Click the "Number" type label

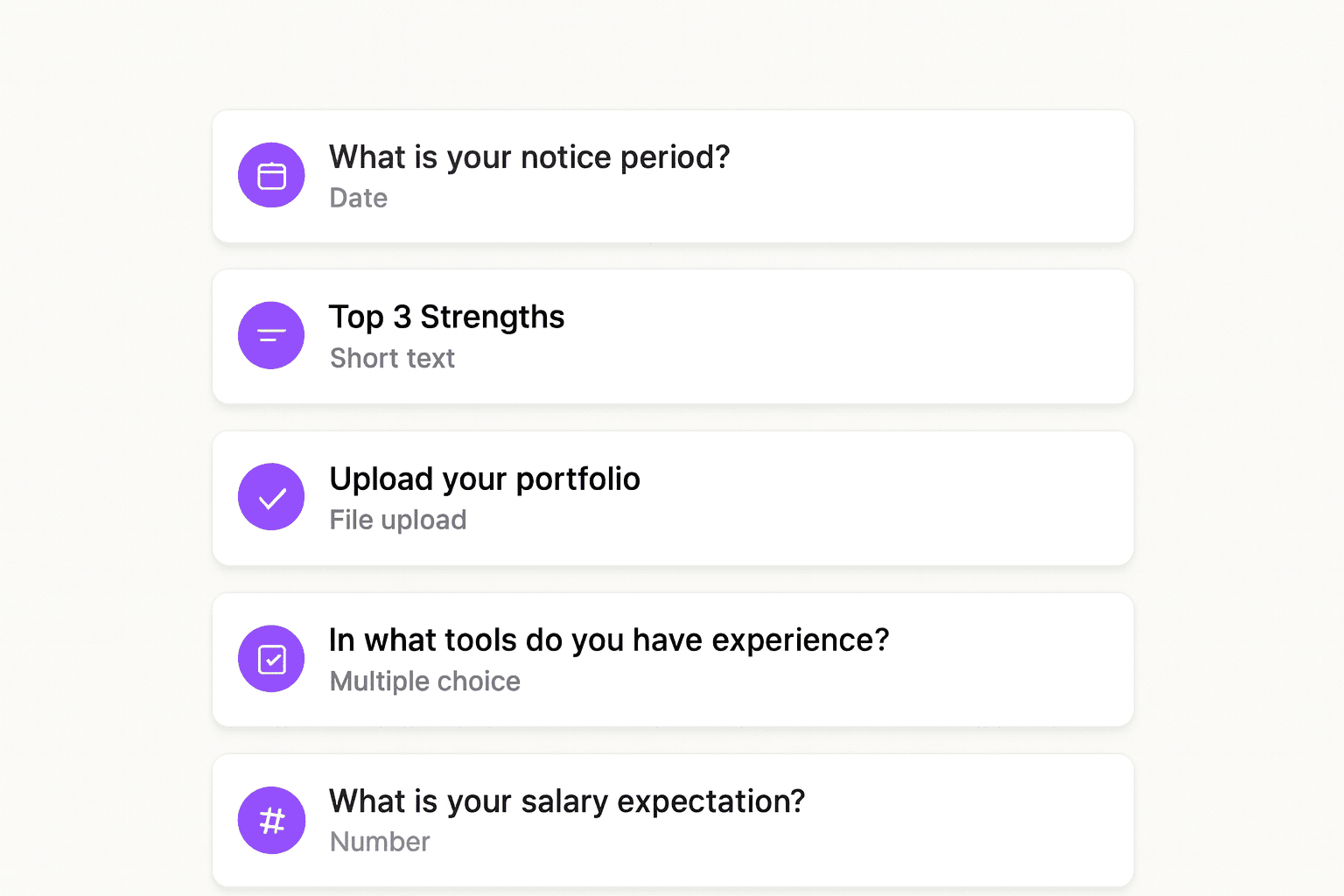[380, 842]
